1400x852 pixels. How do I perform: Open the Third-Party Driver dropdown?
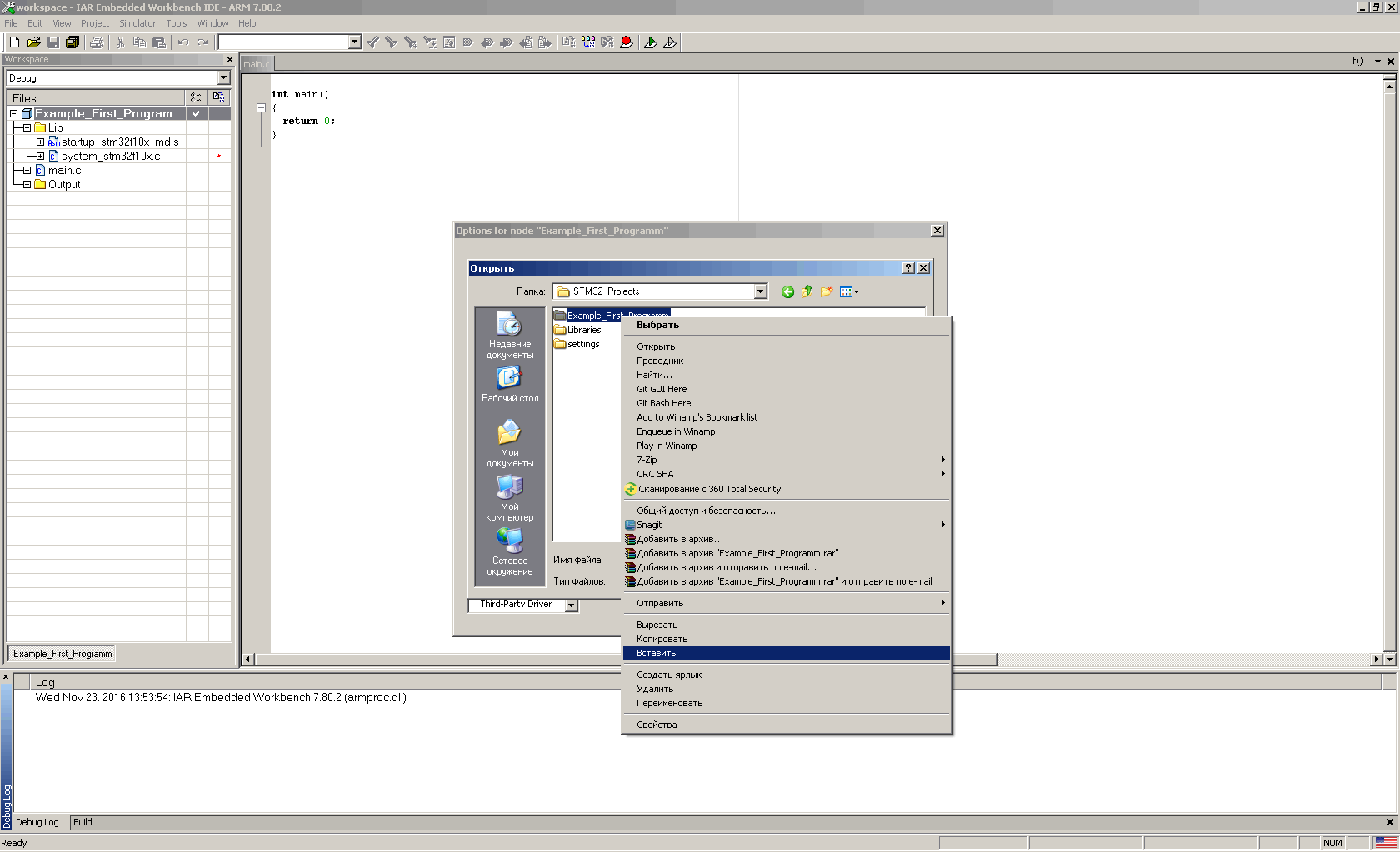click(572, 605)
